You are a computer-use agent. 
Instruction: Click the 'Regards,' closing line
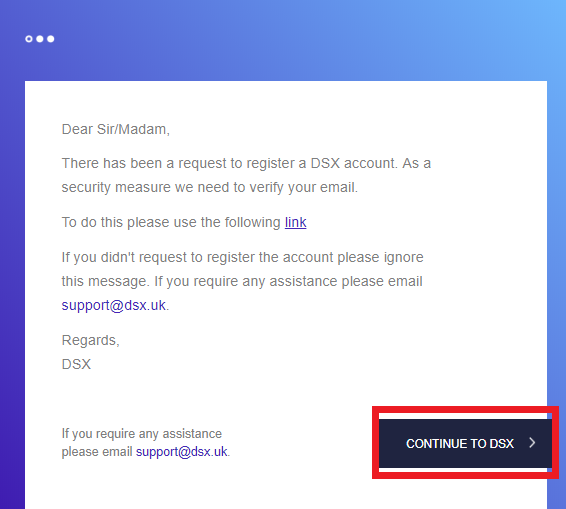point(90,340)
